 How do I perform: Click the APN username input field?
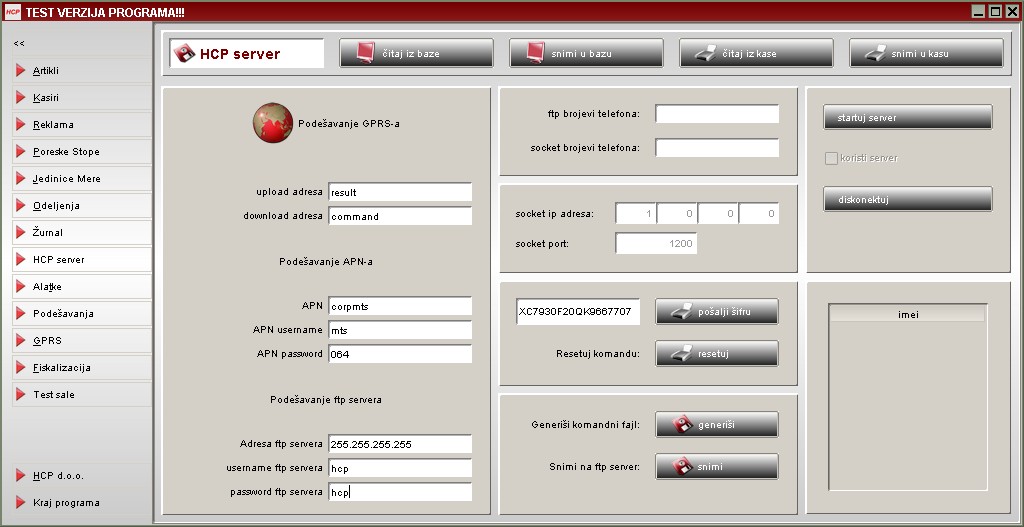coord(399,330)
